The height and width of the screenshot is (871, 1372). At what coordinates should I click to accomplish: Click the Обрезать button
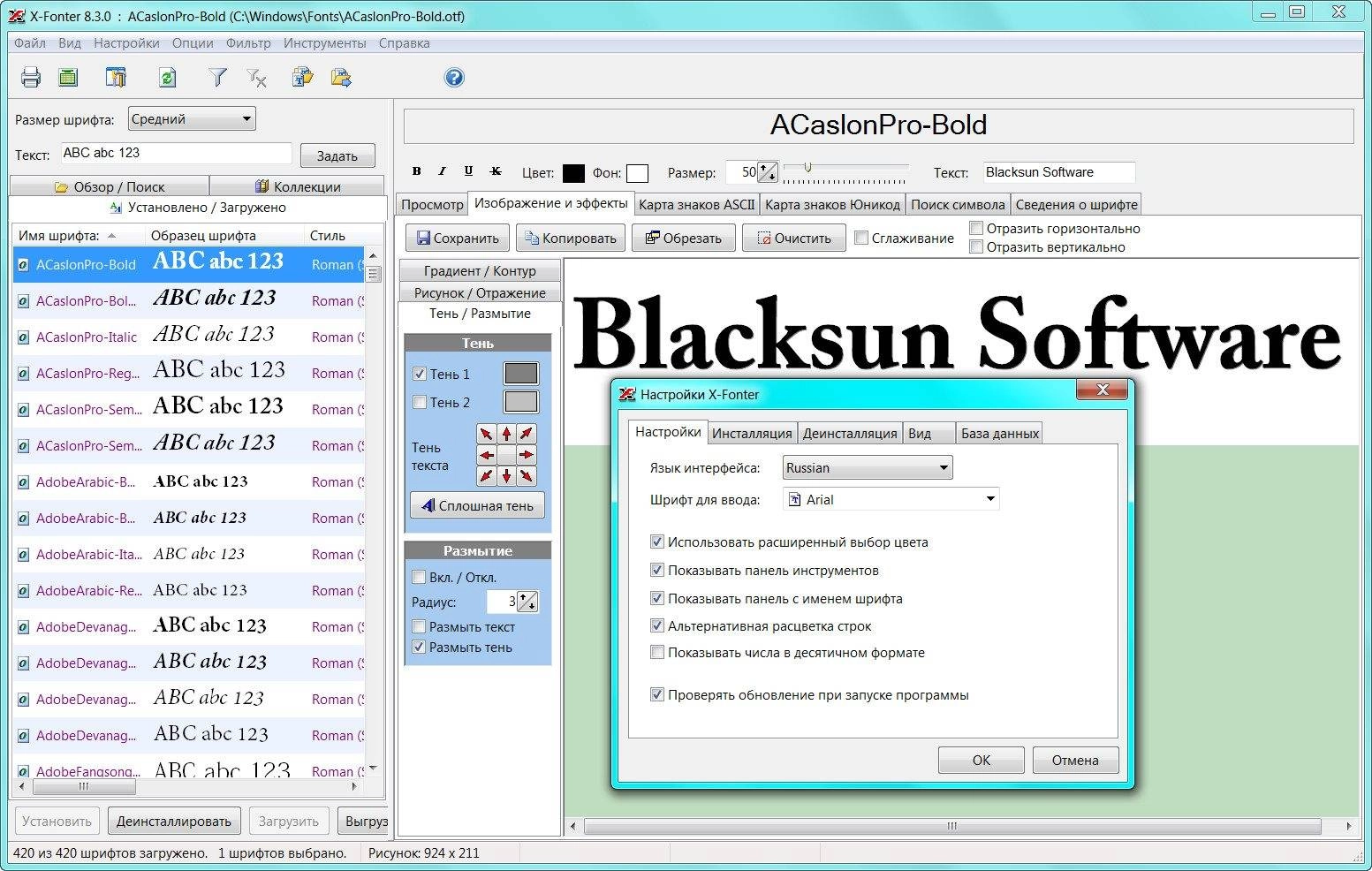coord(684,238)
